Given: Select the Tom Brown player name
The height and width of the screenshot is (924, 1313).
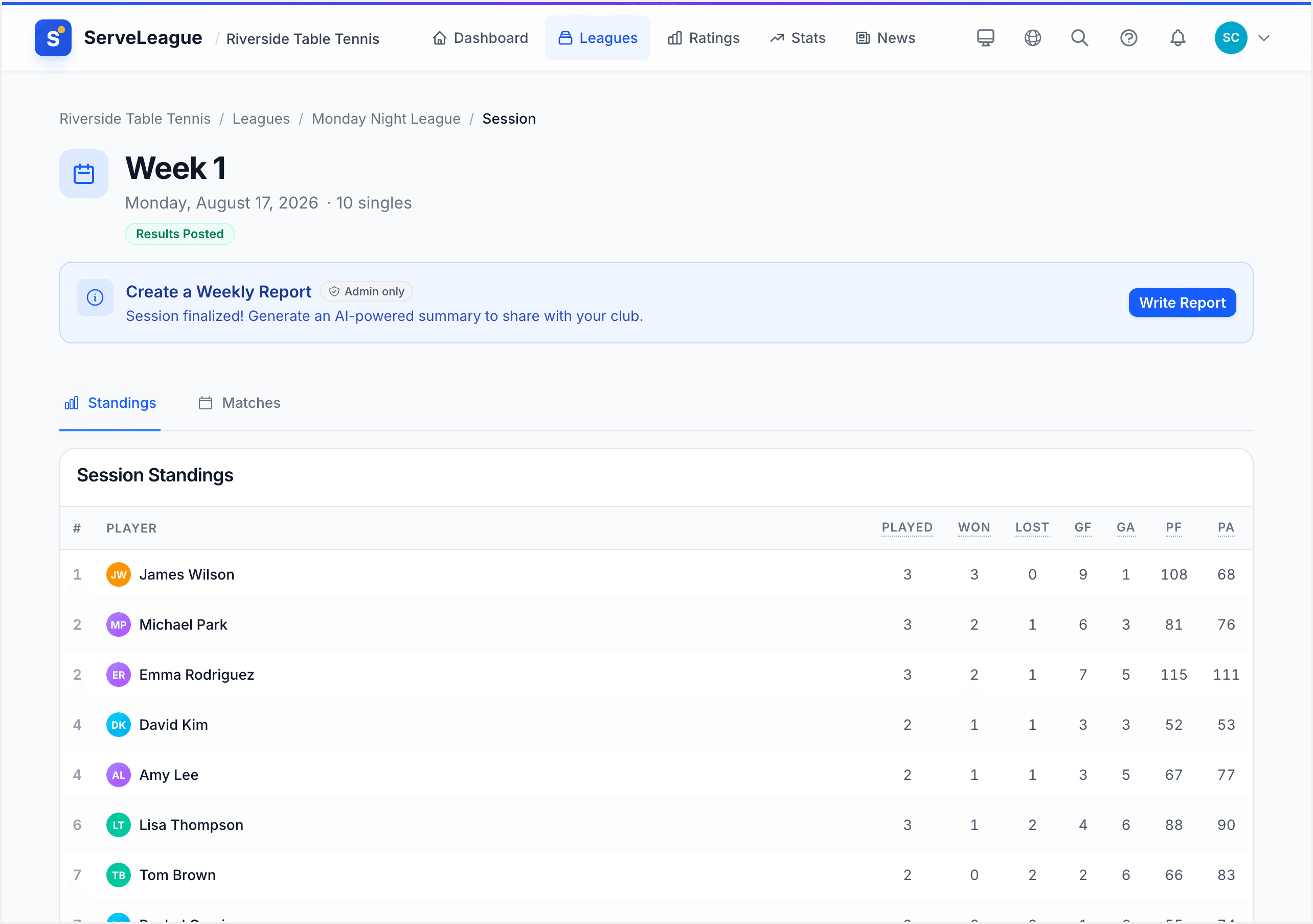Looking at the screenshot, I should click(178, 875).
